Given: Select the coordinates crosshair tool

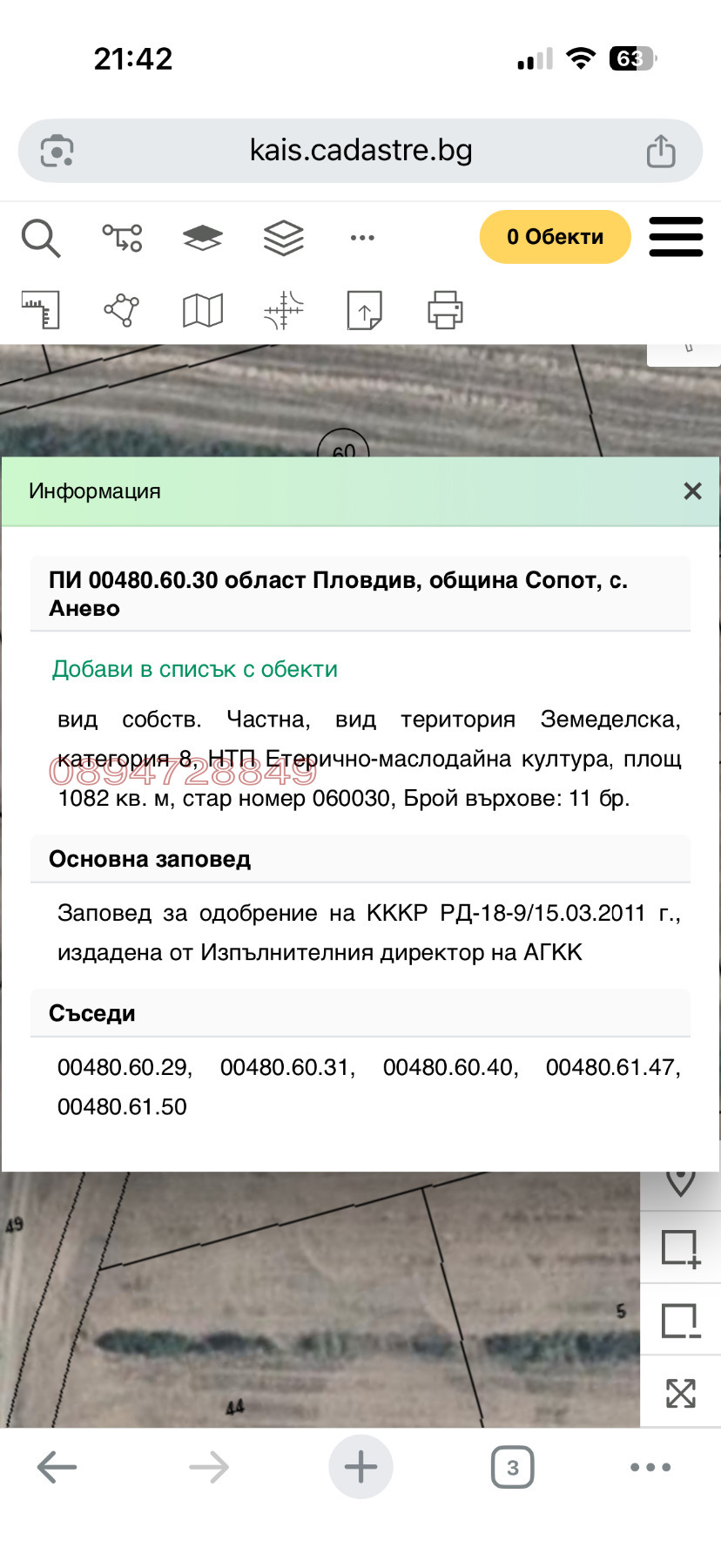Looking at the screenshot, I should click(284, 310).
